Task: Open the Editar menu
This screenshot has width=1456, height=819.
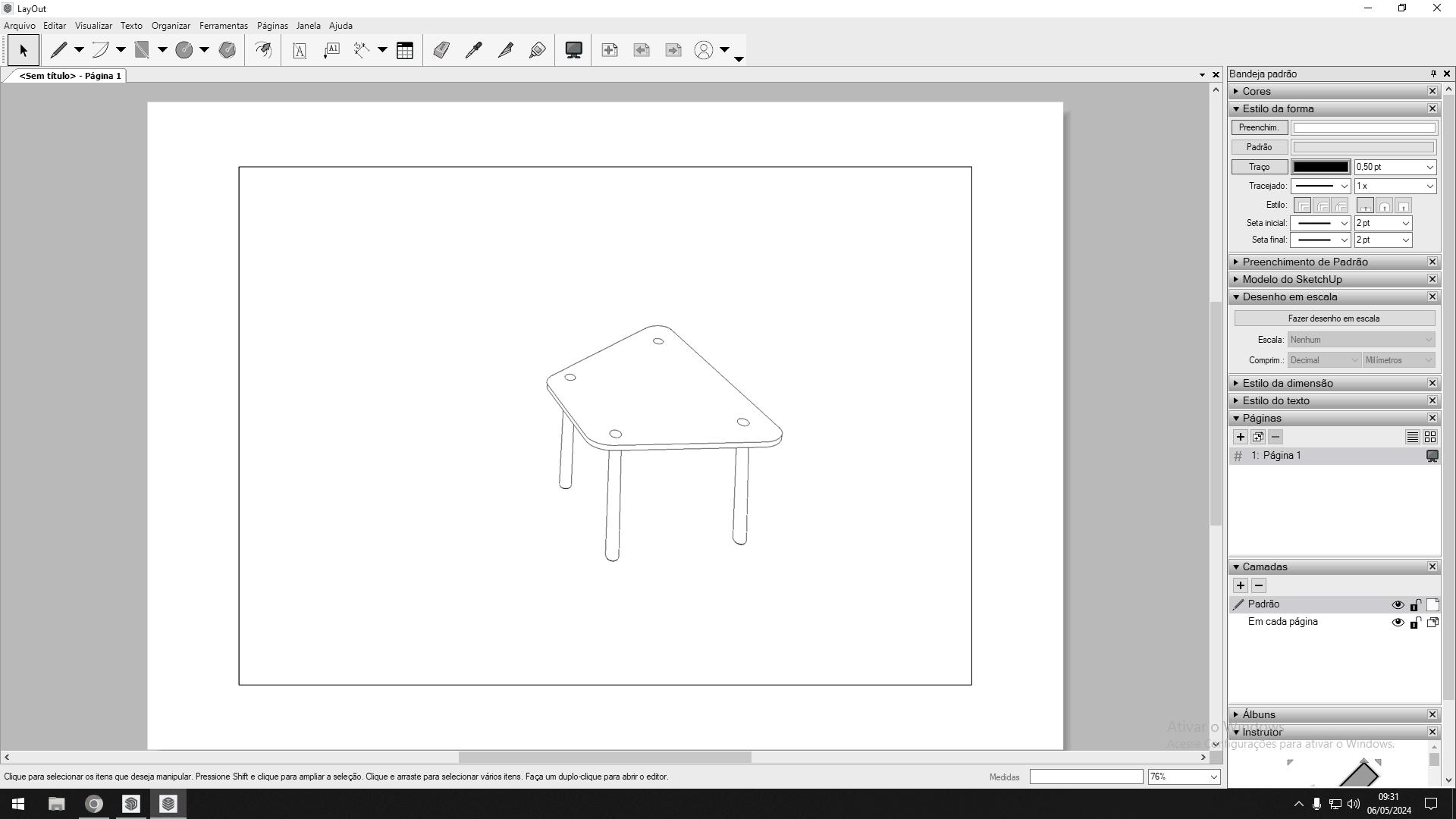Action: click(x=55, y=26)
